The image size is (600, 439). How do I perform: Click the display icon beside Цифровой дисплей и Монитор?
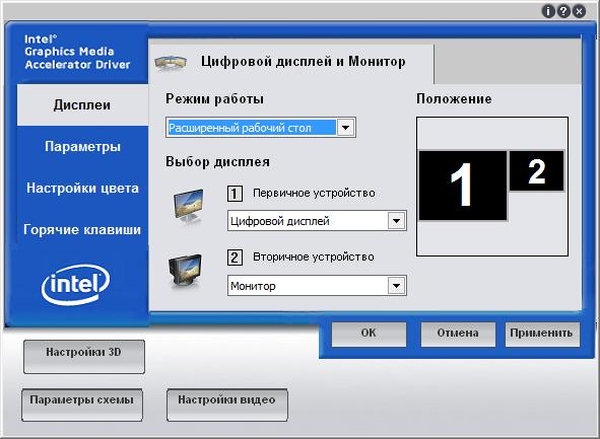pos(170,62)
